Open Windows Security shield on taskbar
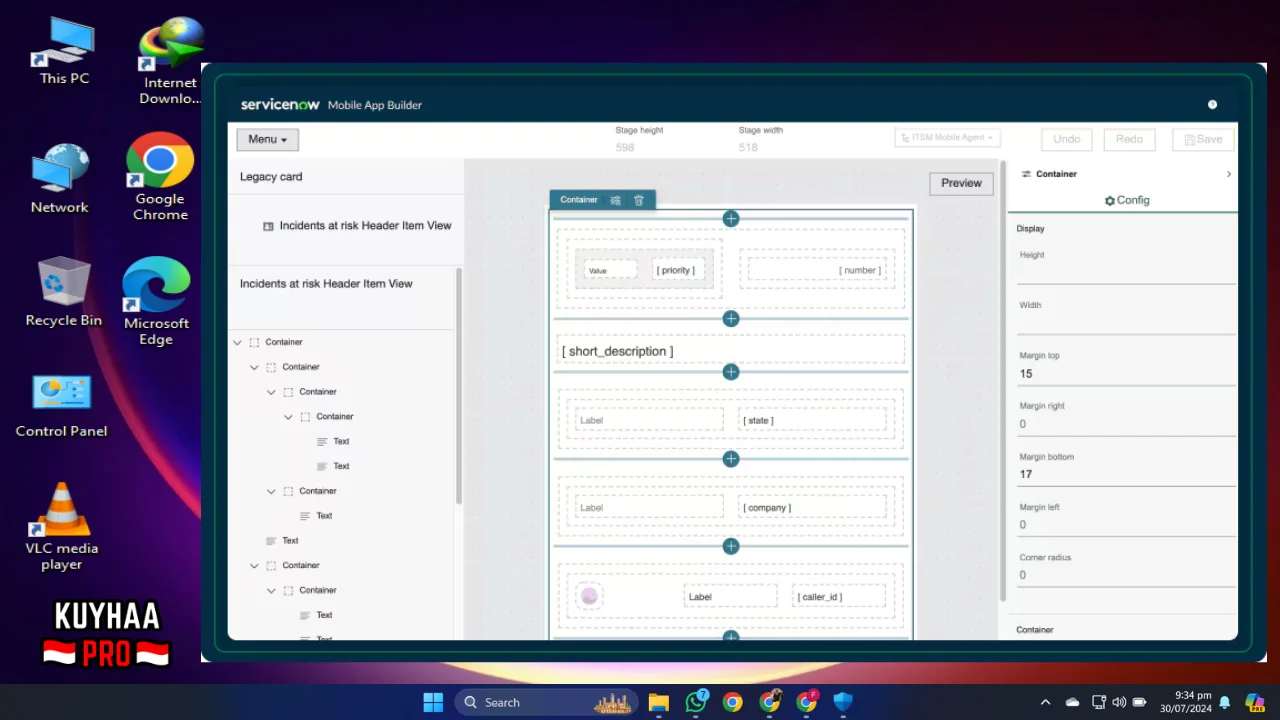 pyautogui.click(x=843, y=702)
